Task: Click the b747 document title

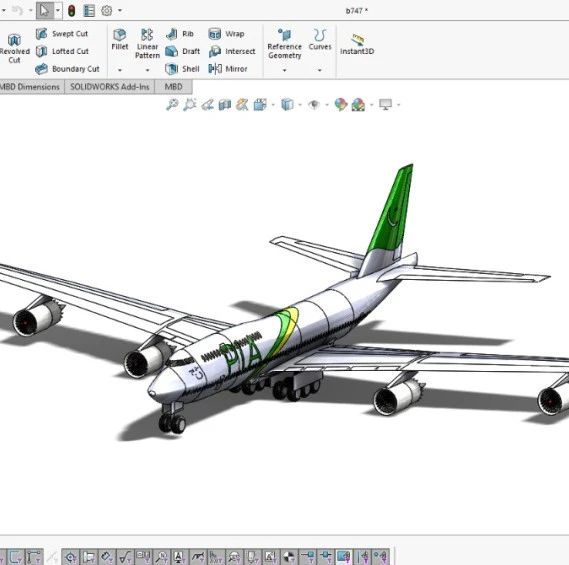Action: tap(356, 11)
